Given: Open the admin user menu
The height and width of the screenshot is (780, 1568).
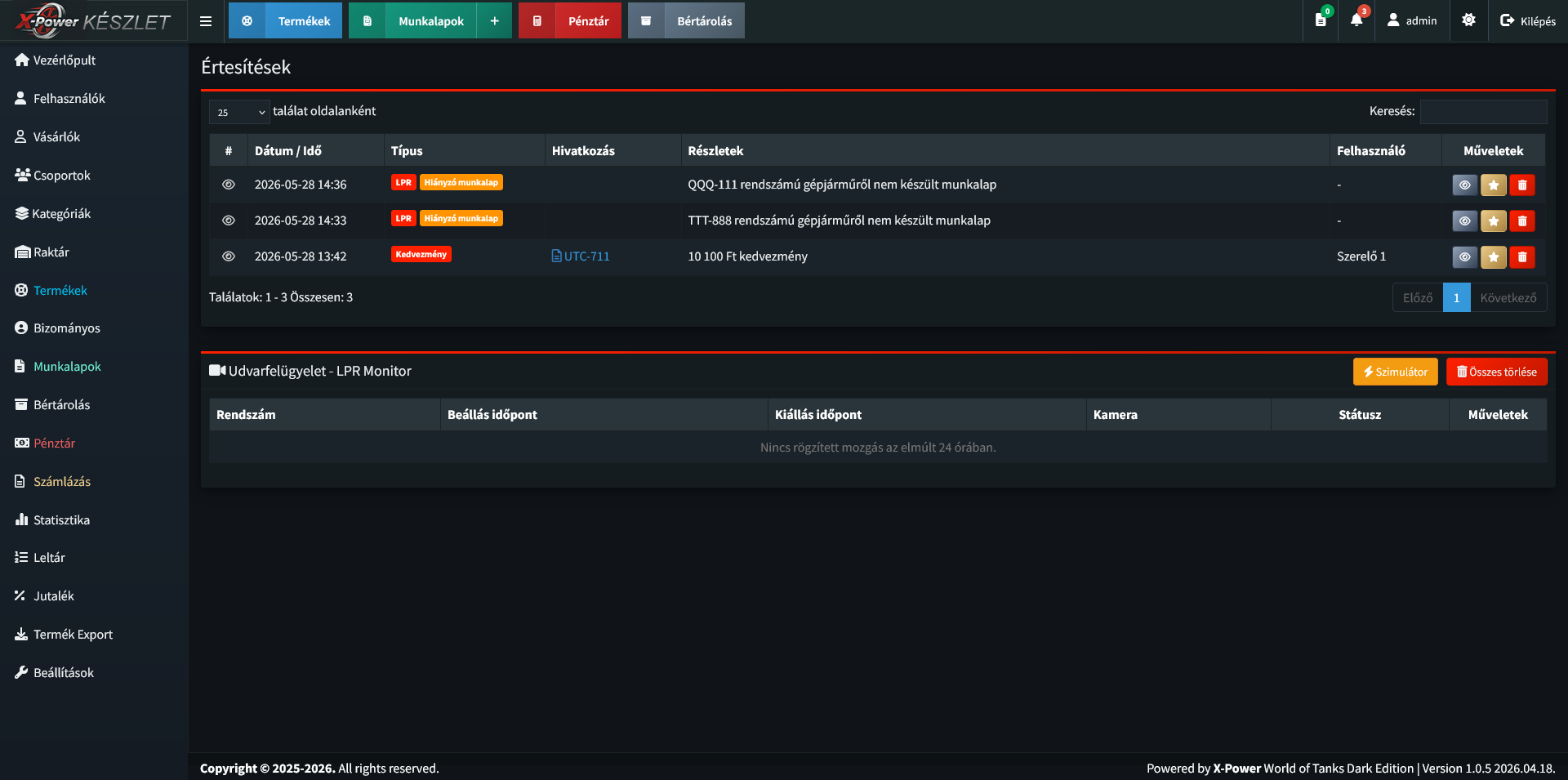Looking at the screenshot, I should tap(1412, 20).
